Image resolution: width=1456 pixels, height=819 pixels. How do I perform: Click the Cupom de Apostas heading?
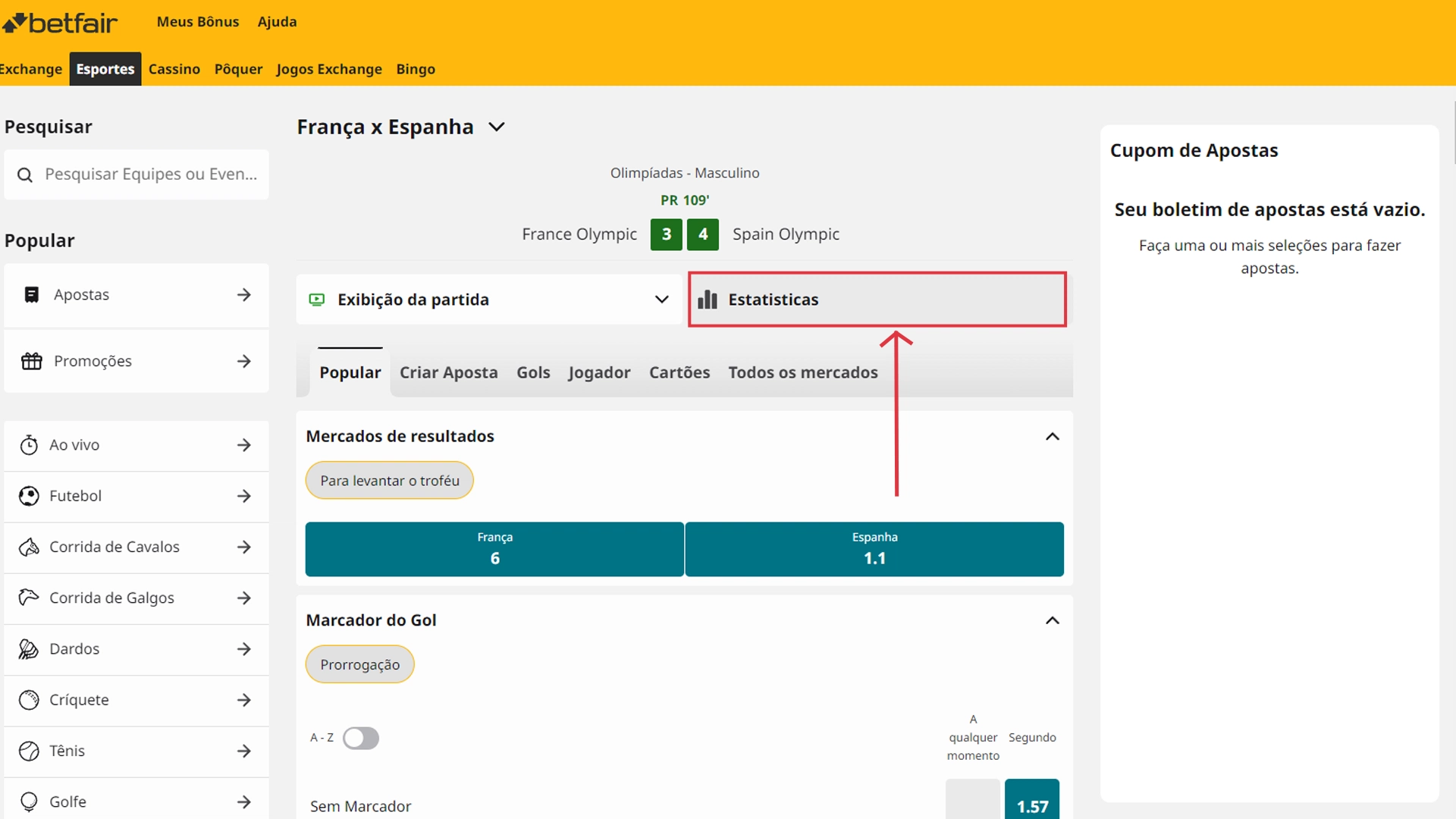click(1194, 150)
